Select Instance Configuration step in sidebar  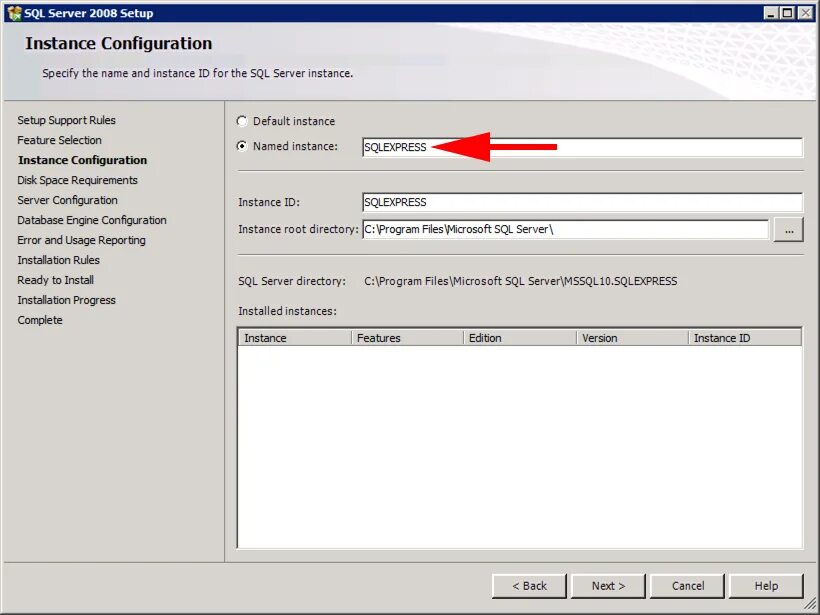click(x=83, y=160)
